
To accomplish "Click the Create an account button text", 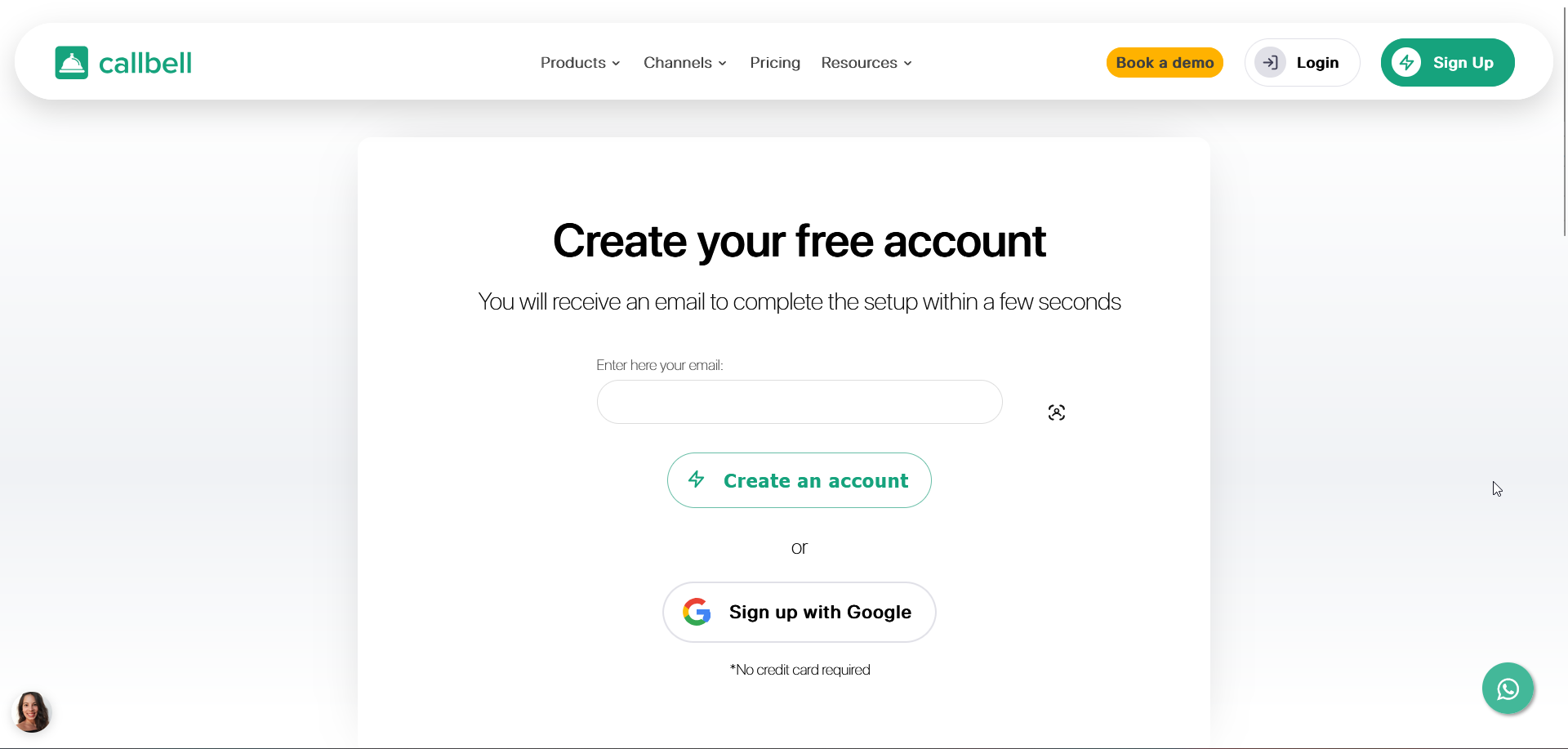I will (x=816, y=481).
